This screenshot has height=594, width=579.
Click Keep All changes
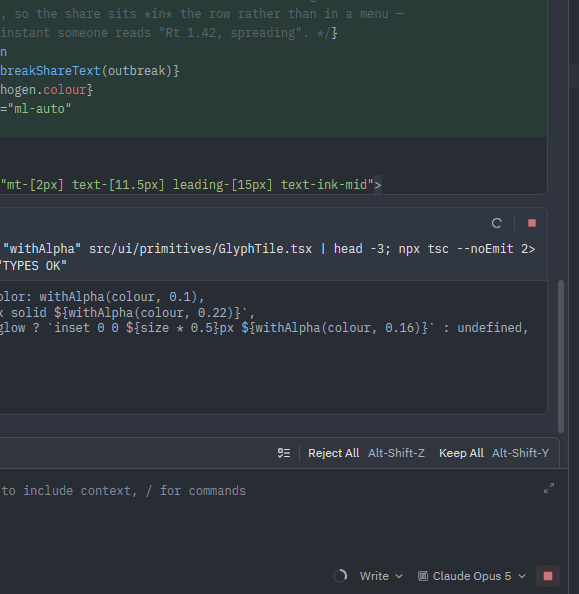[x=461, y=453]
